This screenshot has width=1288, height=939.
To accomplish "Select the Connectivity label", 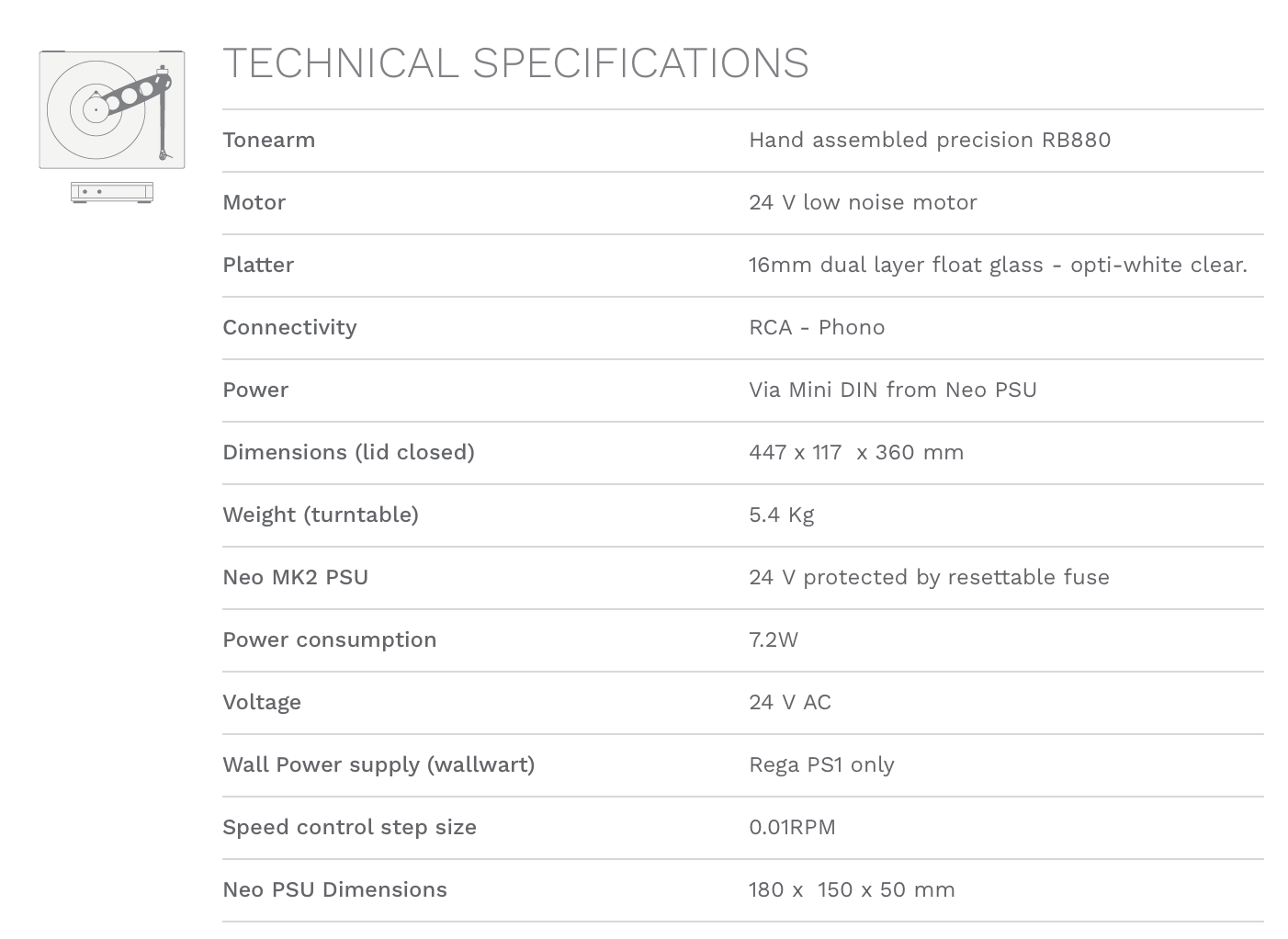I will 289,327.
